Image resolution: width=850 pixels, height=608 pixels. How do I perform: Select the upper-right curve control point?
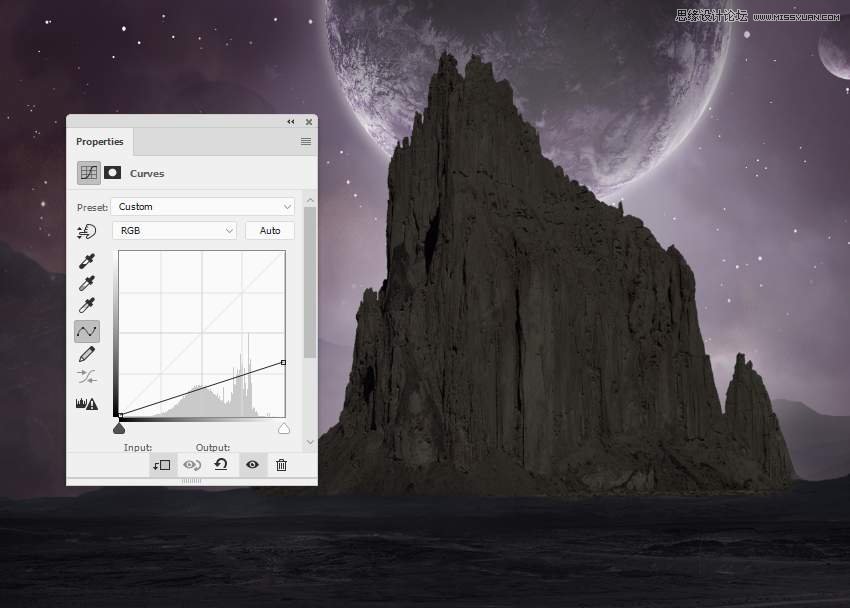coord(284,362)
